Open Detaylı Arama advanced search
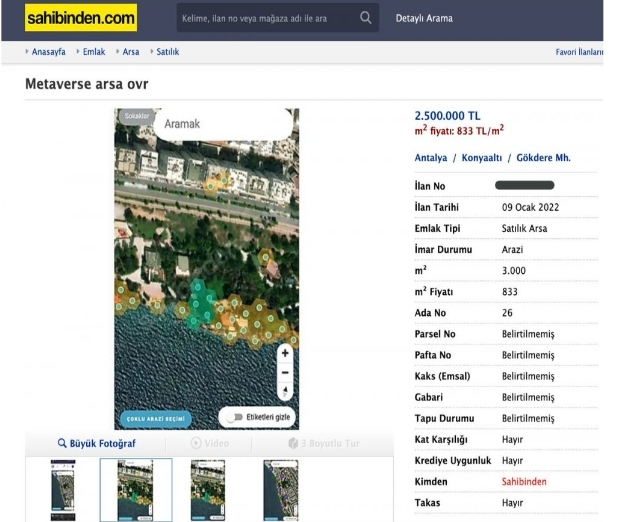 click(424, 18)
